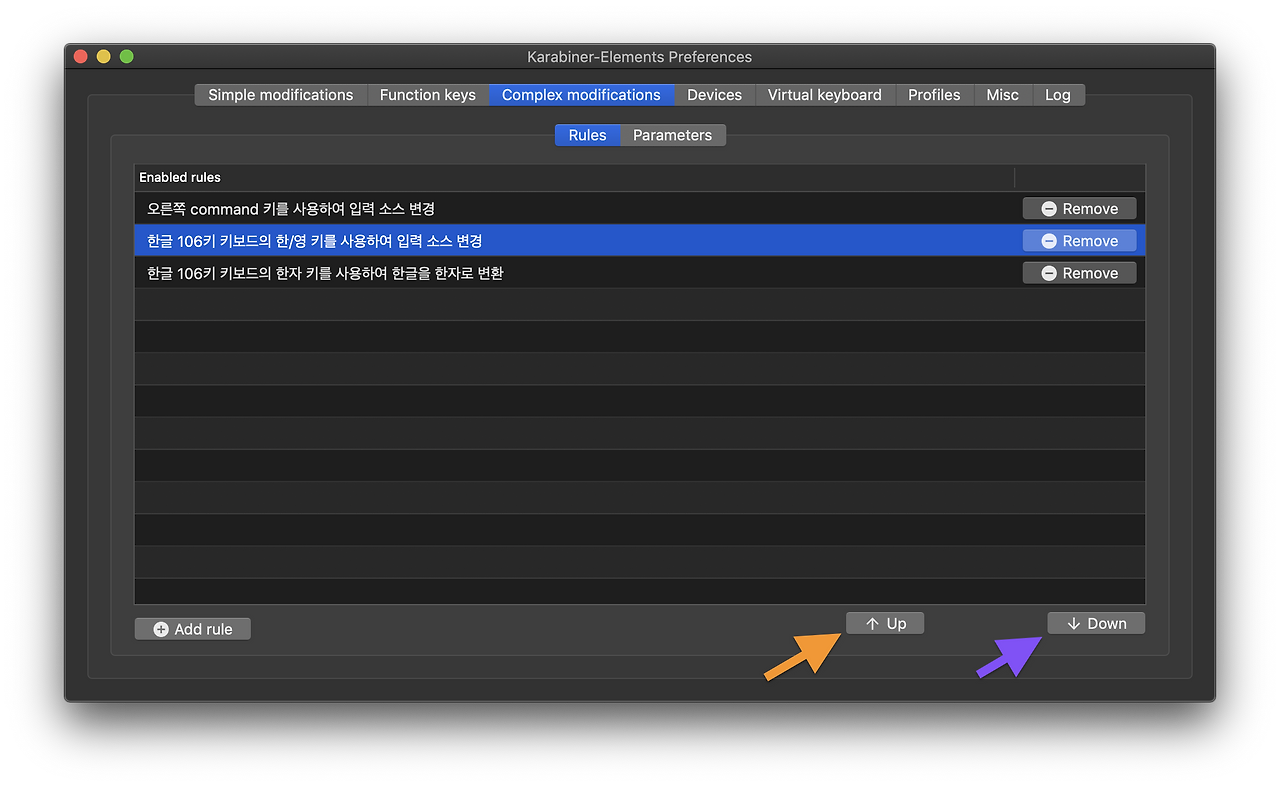
Task: Select the Complex modifications tab
Action: click(x=581, y=95)
